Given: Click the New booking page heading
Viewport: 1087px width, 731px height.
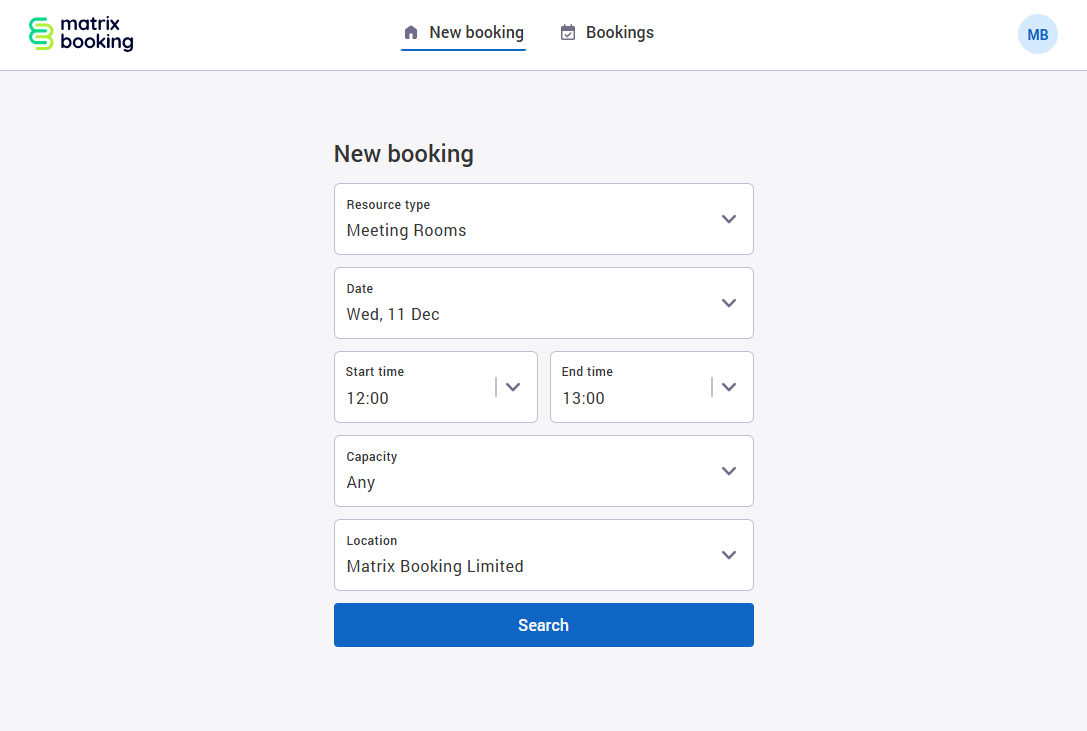Looking at the screenshot, I should coord(403,153).
